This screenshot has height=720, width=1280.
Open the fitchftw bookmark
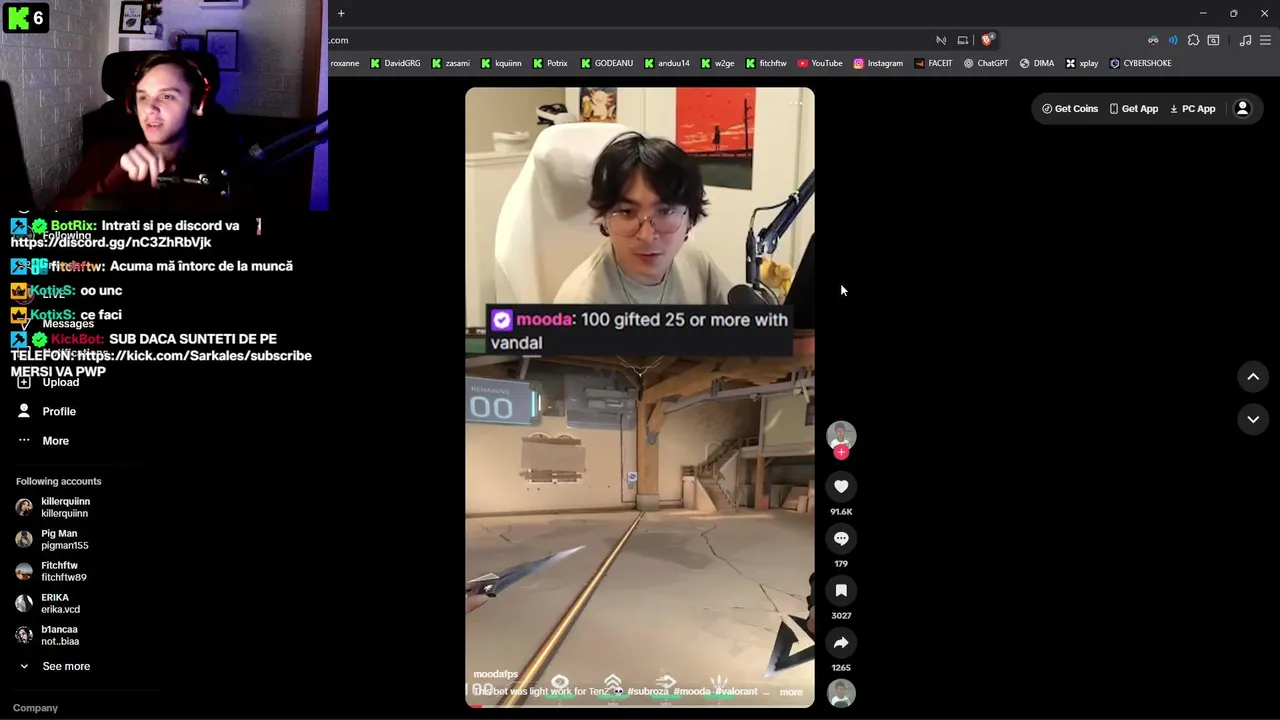(x=765, y=63)
